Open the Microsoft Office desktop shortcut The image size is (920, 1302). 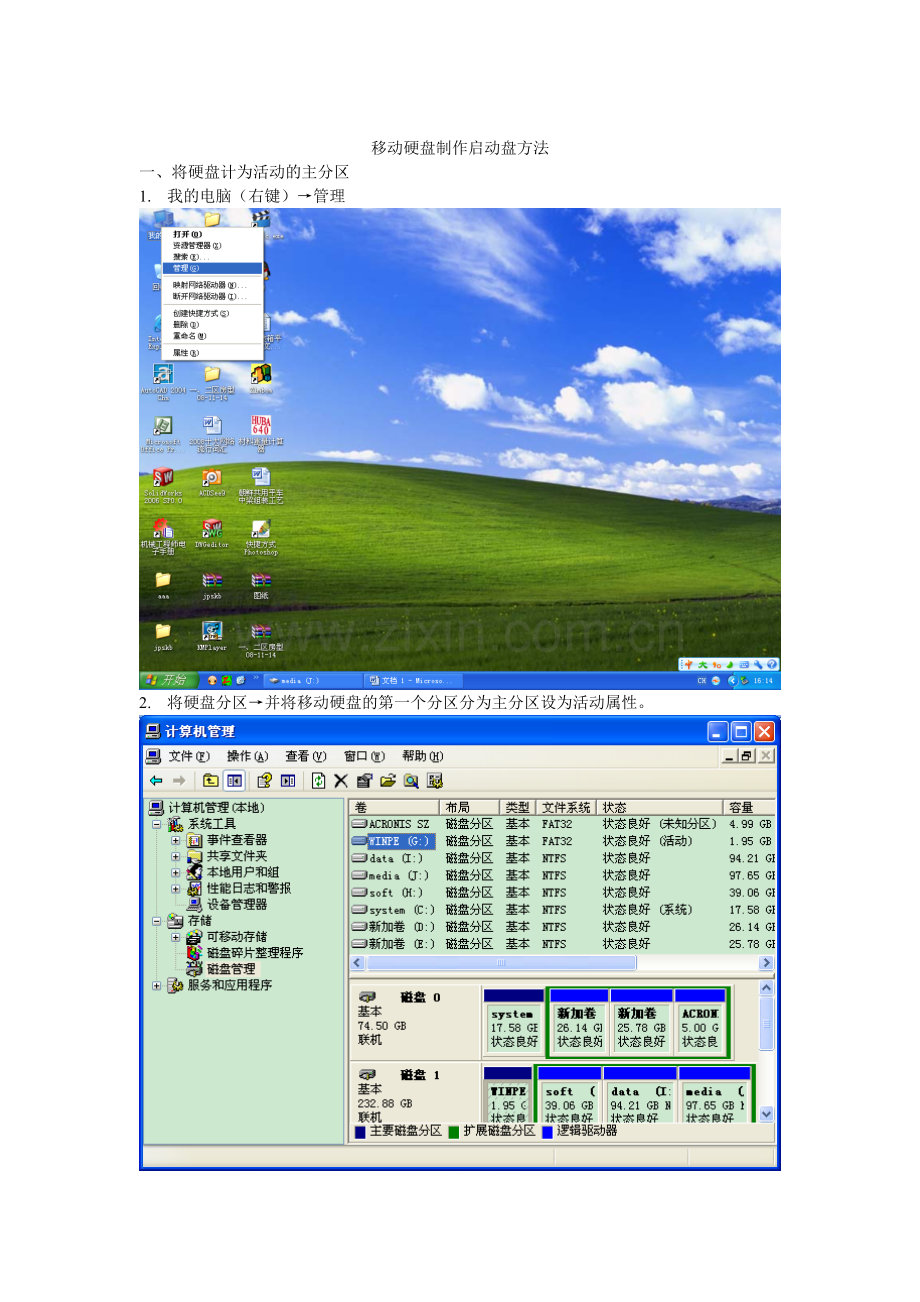(163, 434)
